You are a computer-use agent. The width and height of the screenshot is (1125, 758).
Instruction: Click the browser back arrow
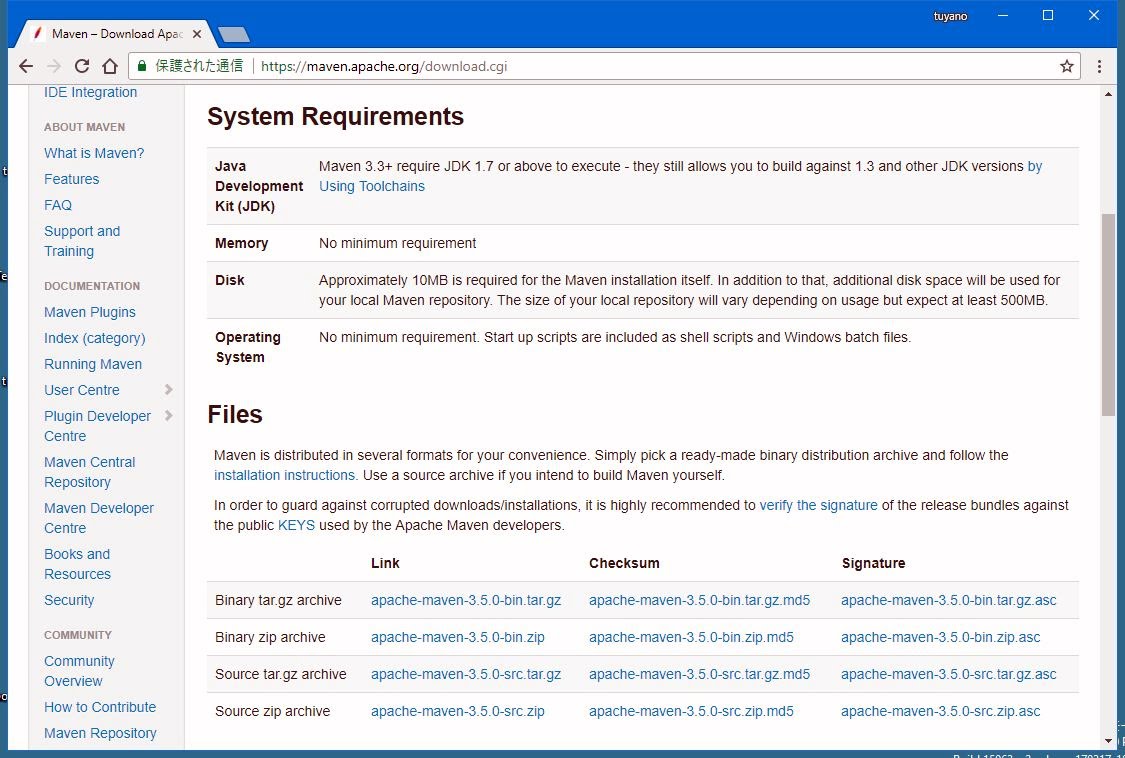(26, 66)
